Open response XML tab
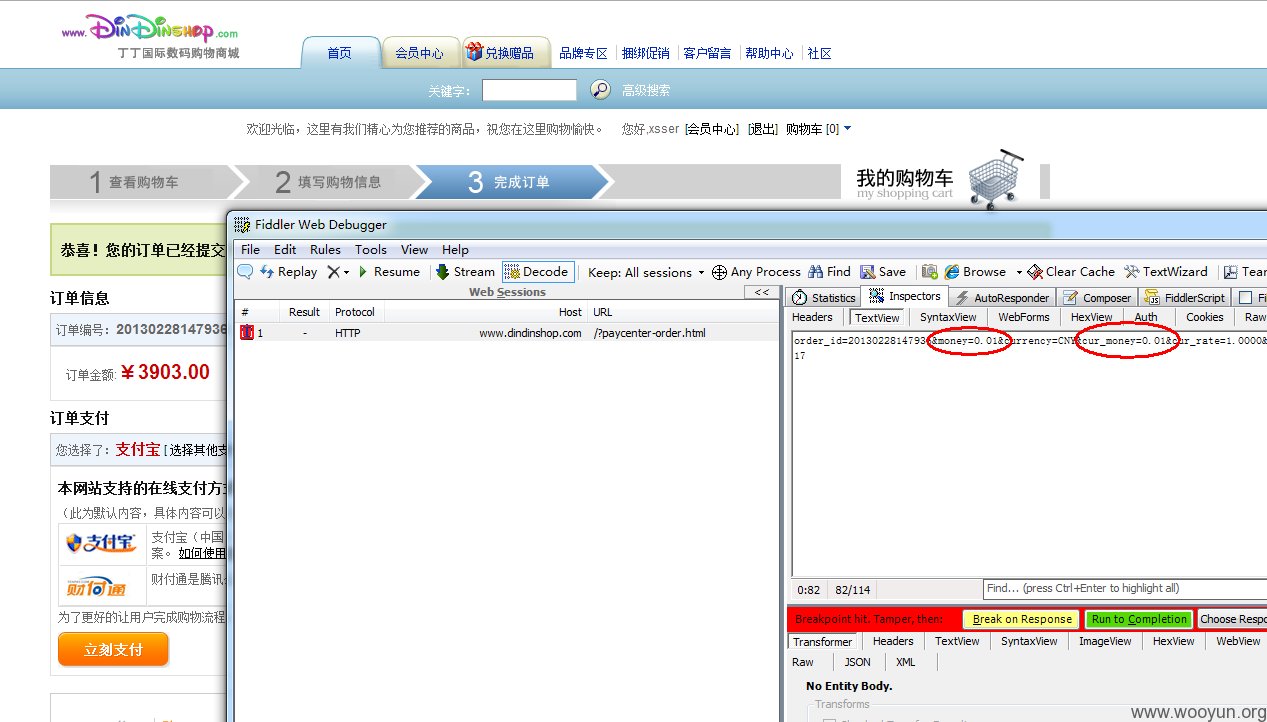The image size is (1267, 722). click(x=905, y=662)
